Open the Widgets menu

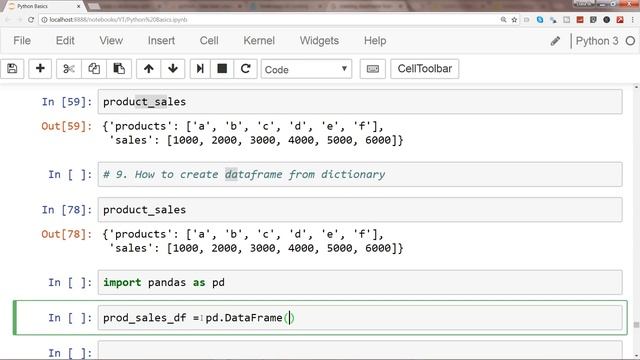[319, 41]
